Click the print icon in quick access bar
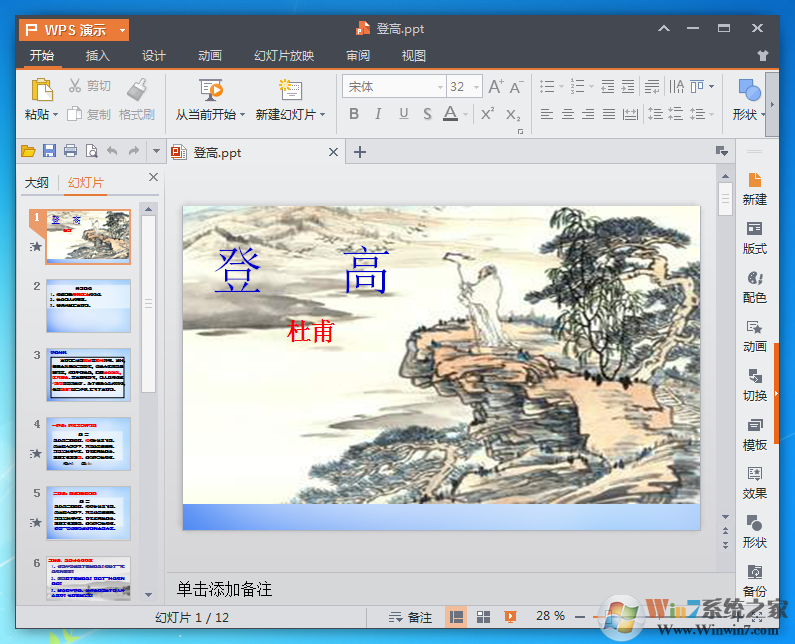This screenshot has height=644, width=795. 70,152
